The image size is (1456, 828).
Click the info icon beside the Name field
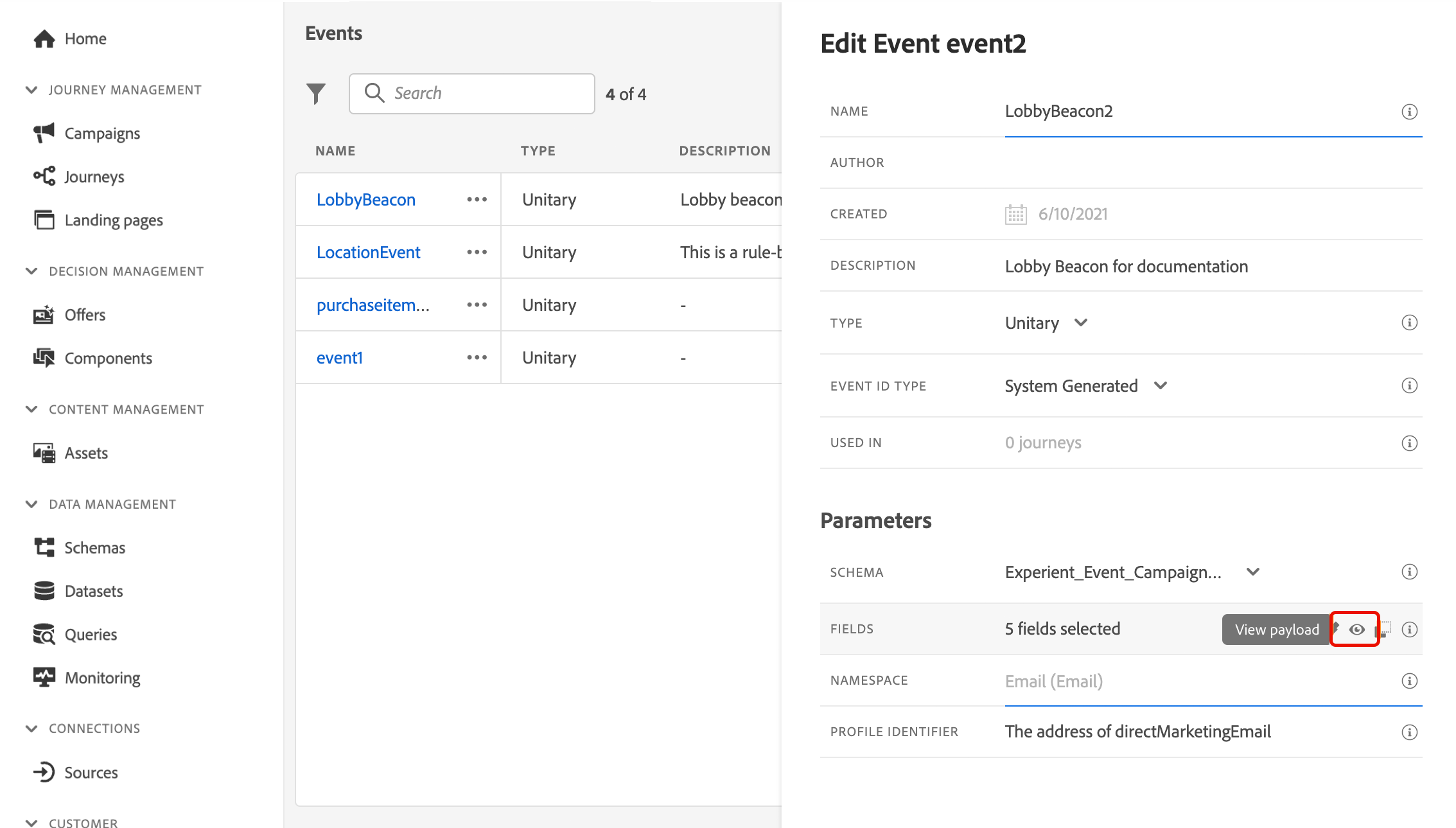coord(1409,112)
